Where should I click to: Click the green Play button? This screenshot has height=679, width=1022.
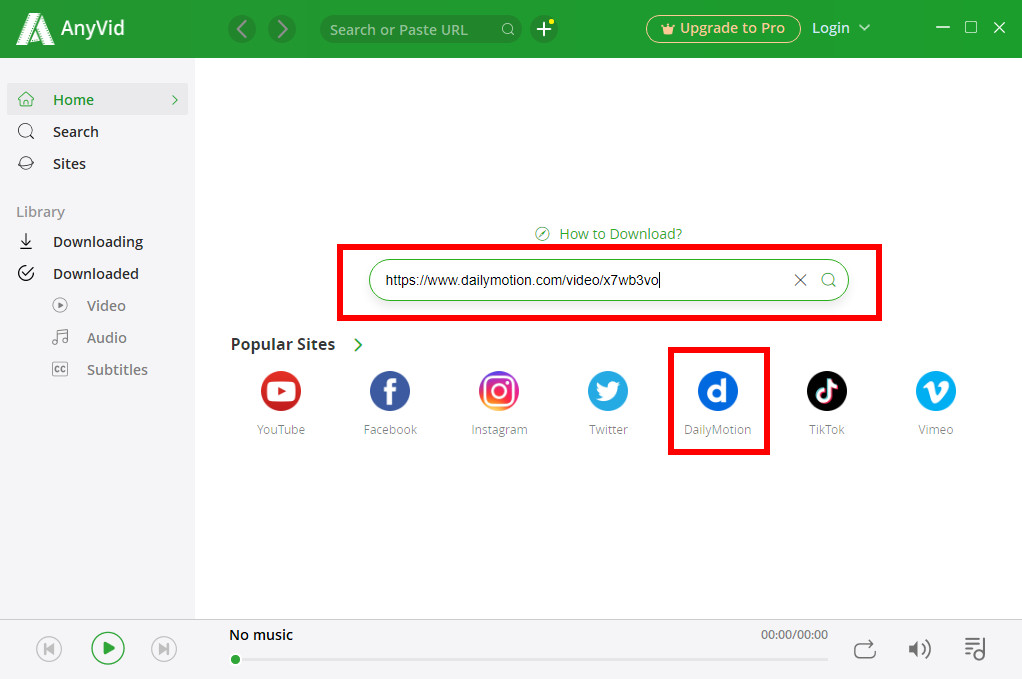[108, 648]
